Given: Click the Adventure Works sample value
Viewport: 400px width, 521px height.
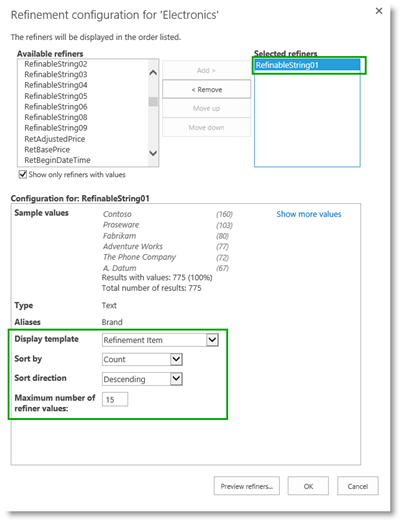Looking at the screenshot, I should [133, 246].
